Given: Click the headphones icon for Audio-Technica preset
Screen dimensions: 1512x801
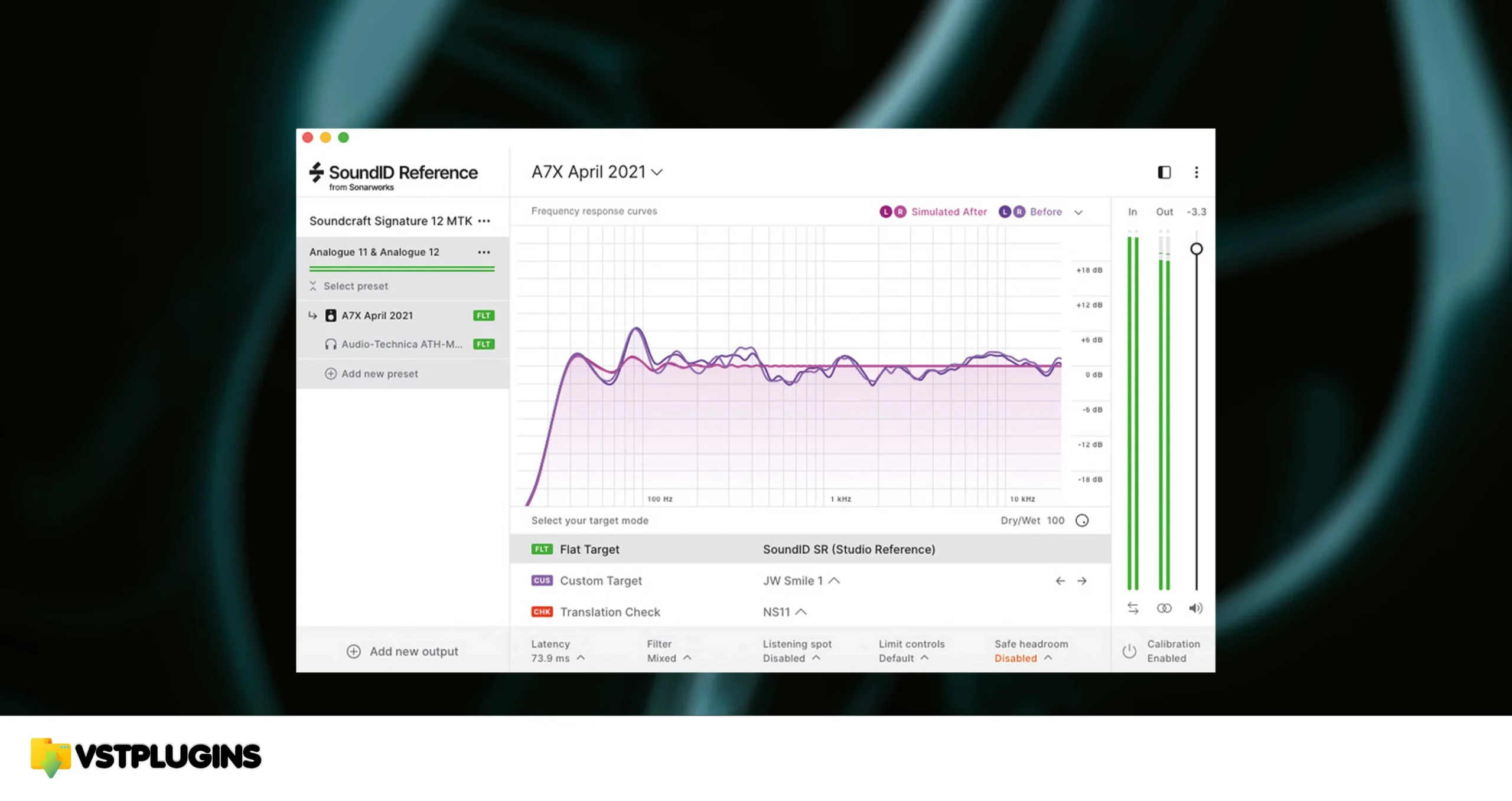Looking at the screenshot, I should [331, 344].
